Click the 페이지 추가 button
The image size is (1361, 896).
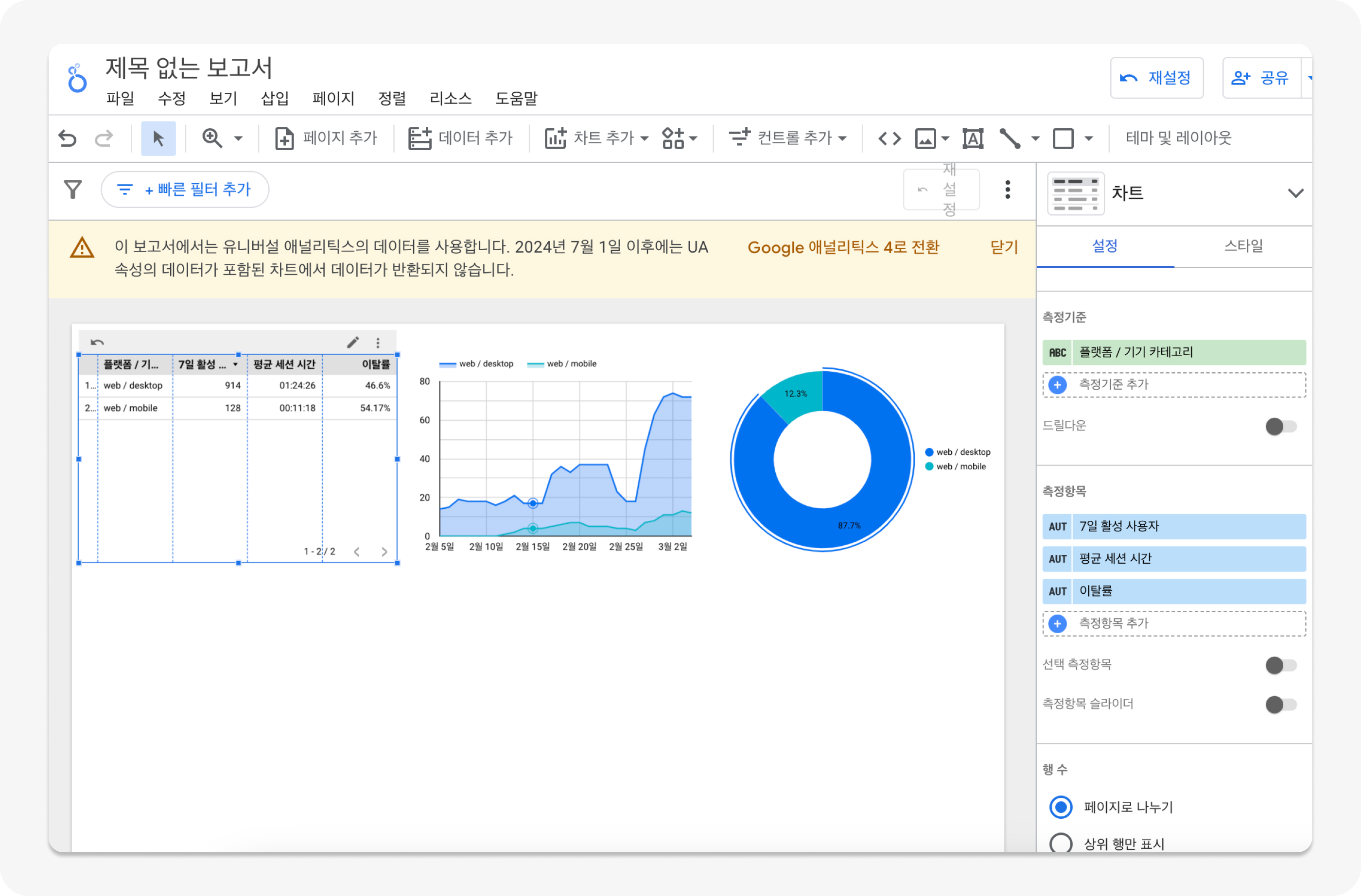(326, 138)
